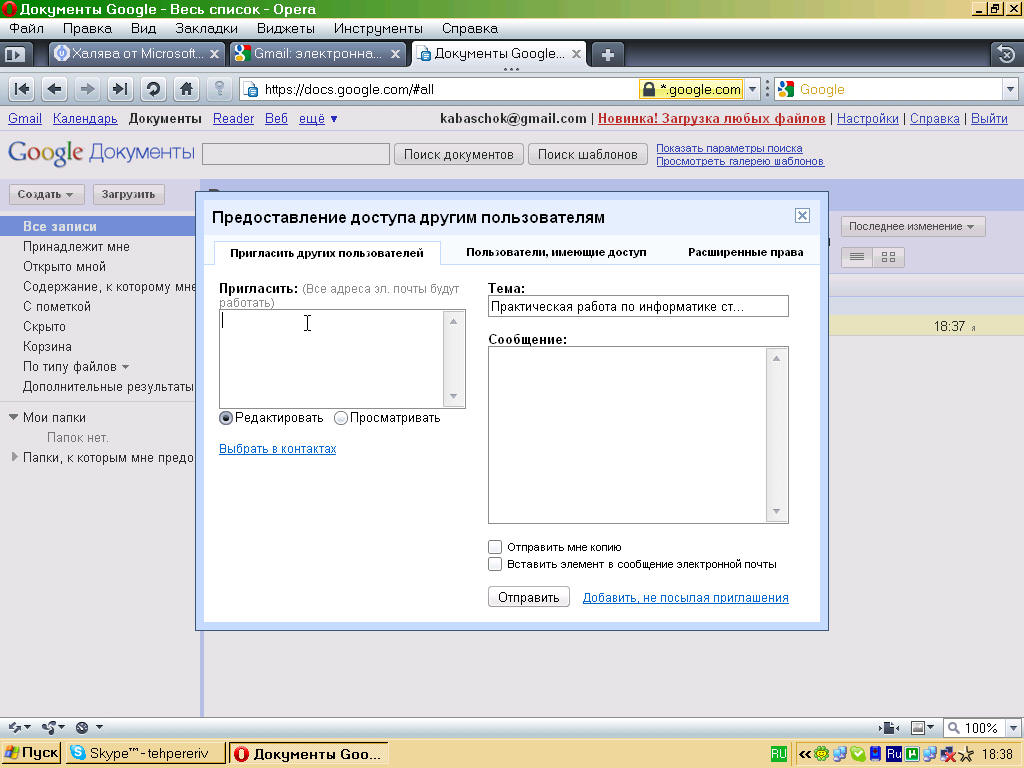Switch to Расширенные права tab

[x=746, y=252]
